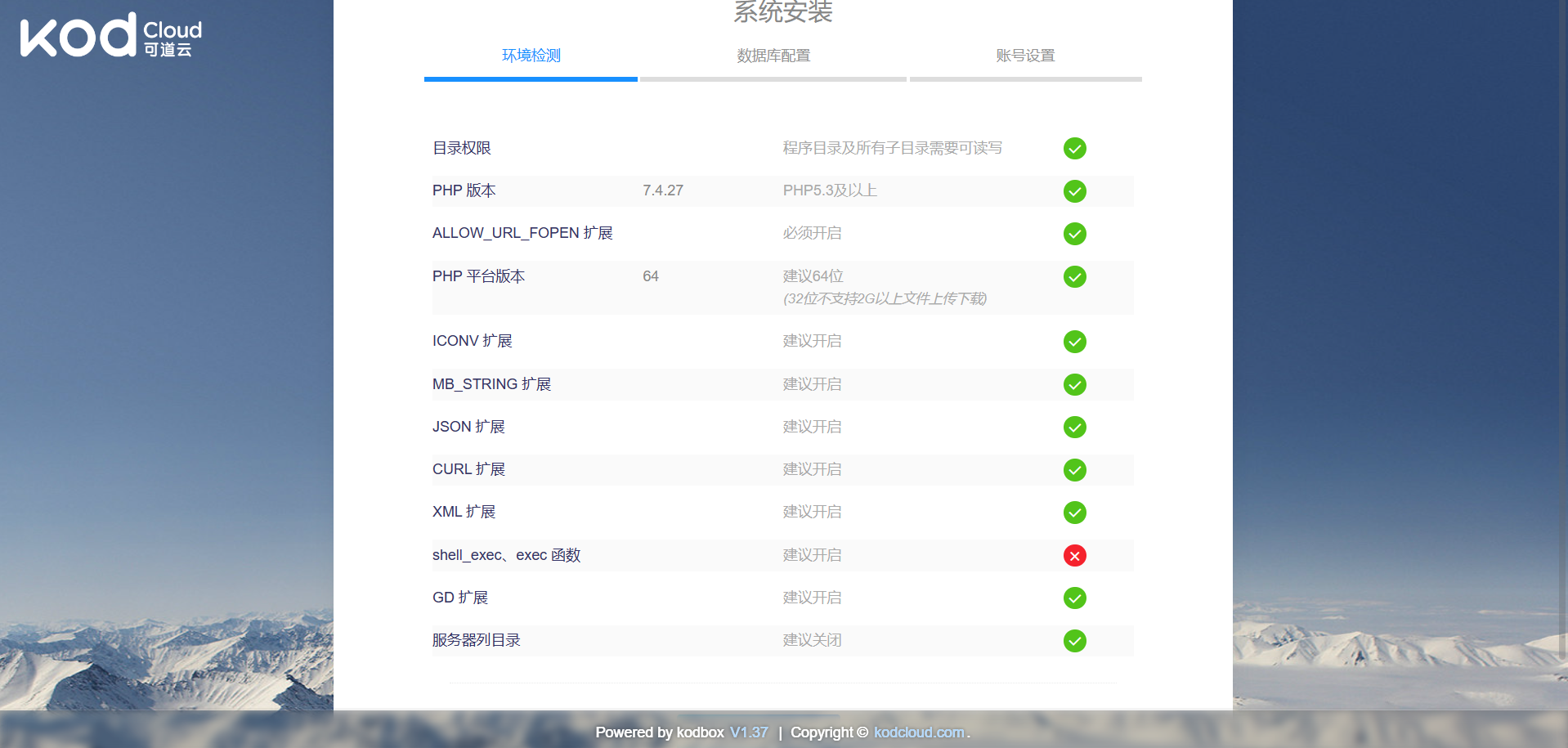Switch to the 环境检测 tab
The width and height of the screenshot is (1568, 748).
tap(531, 56)
